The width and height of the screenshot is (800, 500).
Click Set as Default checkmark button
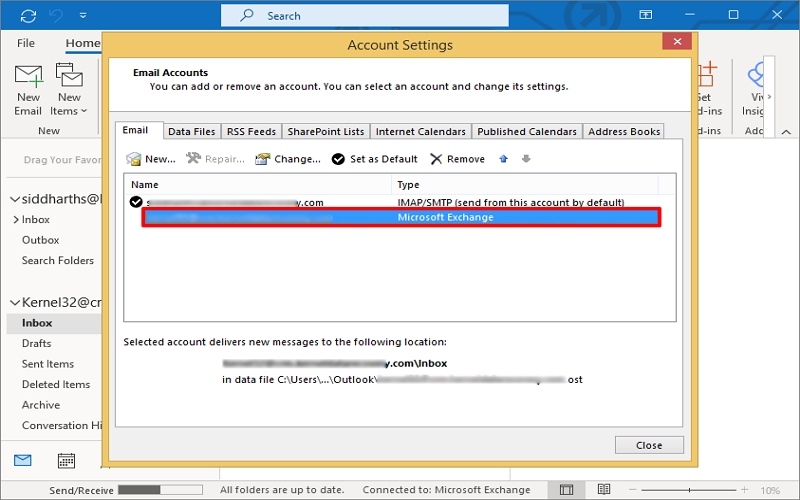point(339,159)
